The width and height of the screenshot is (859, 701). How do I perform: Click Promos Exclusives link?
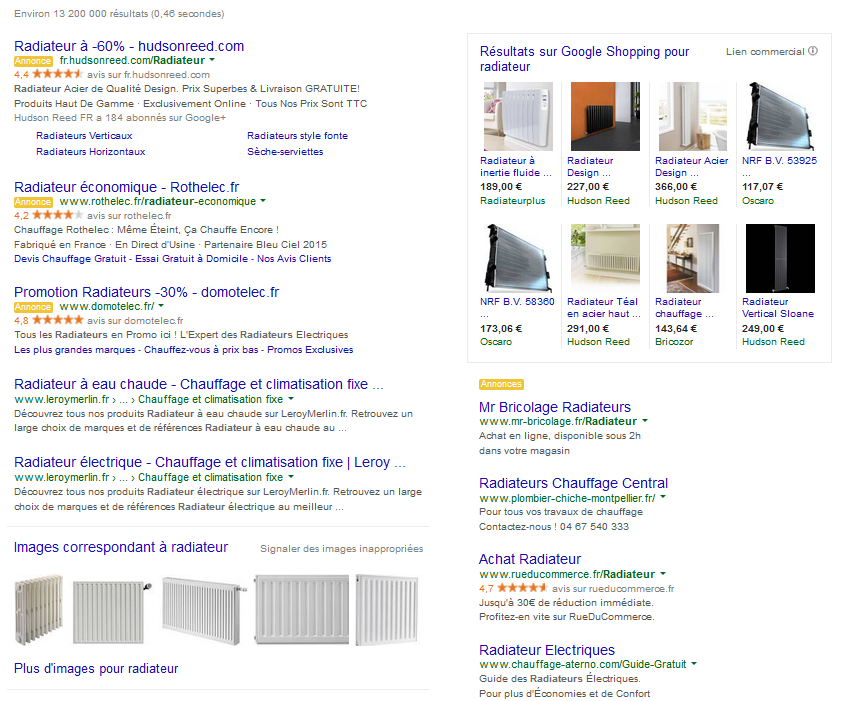(310, 349)
